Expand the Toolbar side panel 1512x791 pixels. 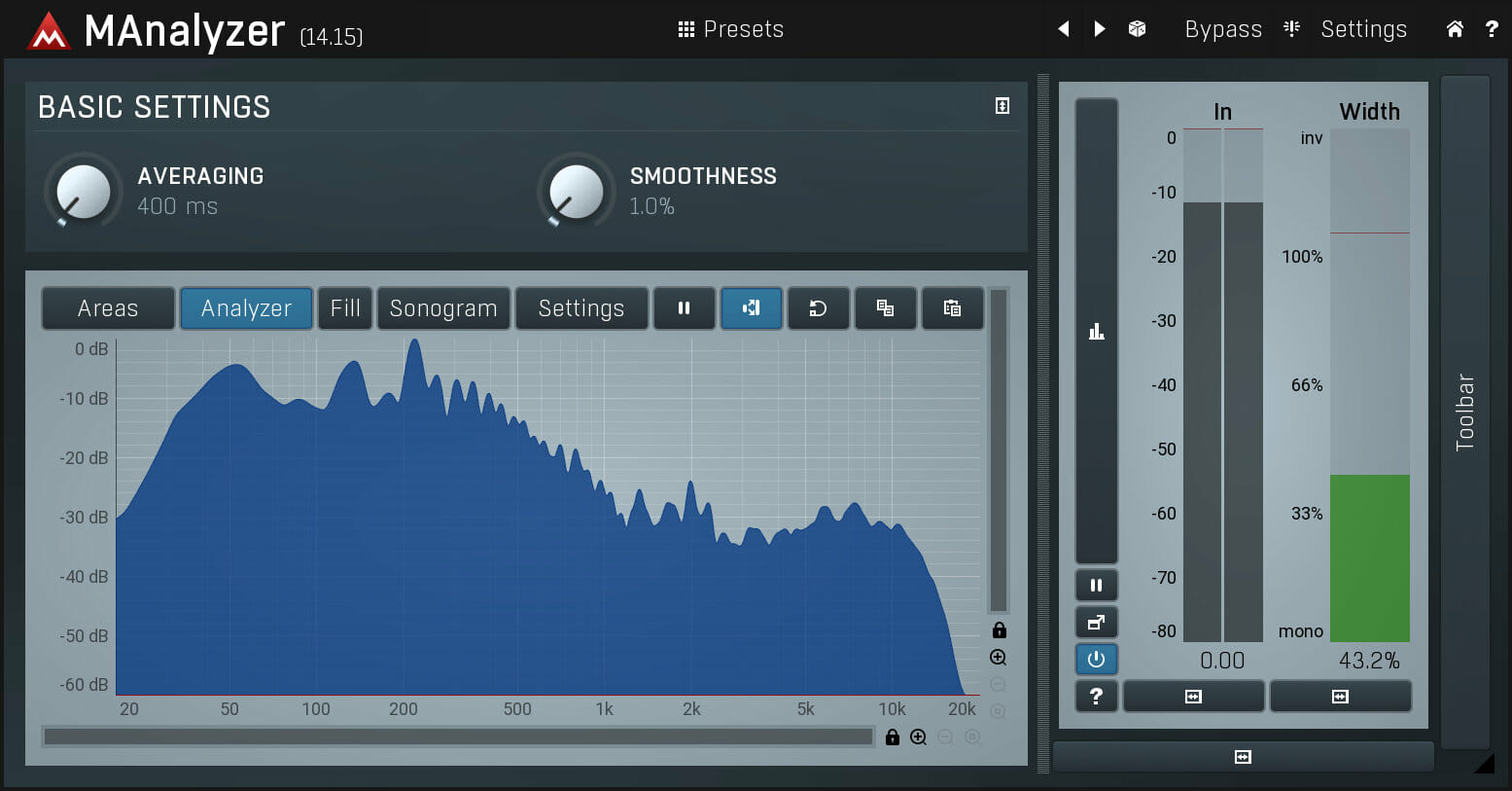tap(1464, 412)
